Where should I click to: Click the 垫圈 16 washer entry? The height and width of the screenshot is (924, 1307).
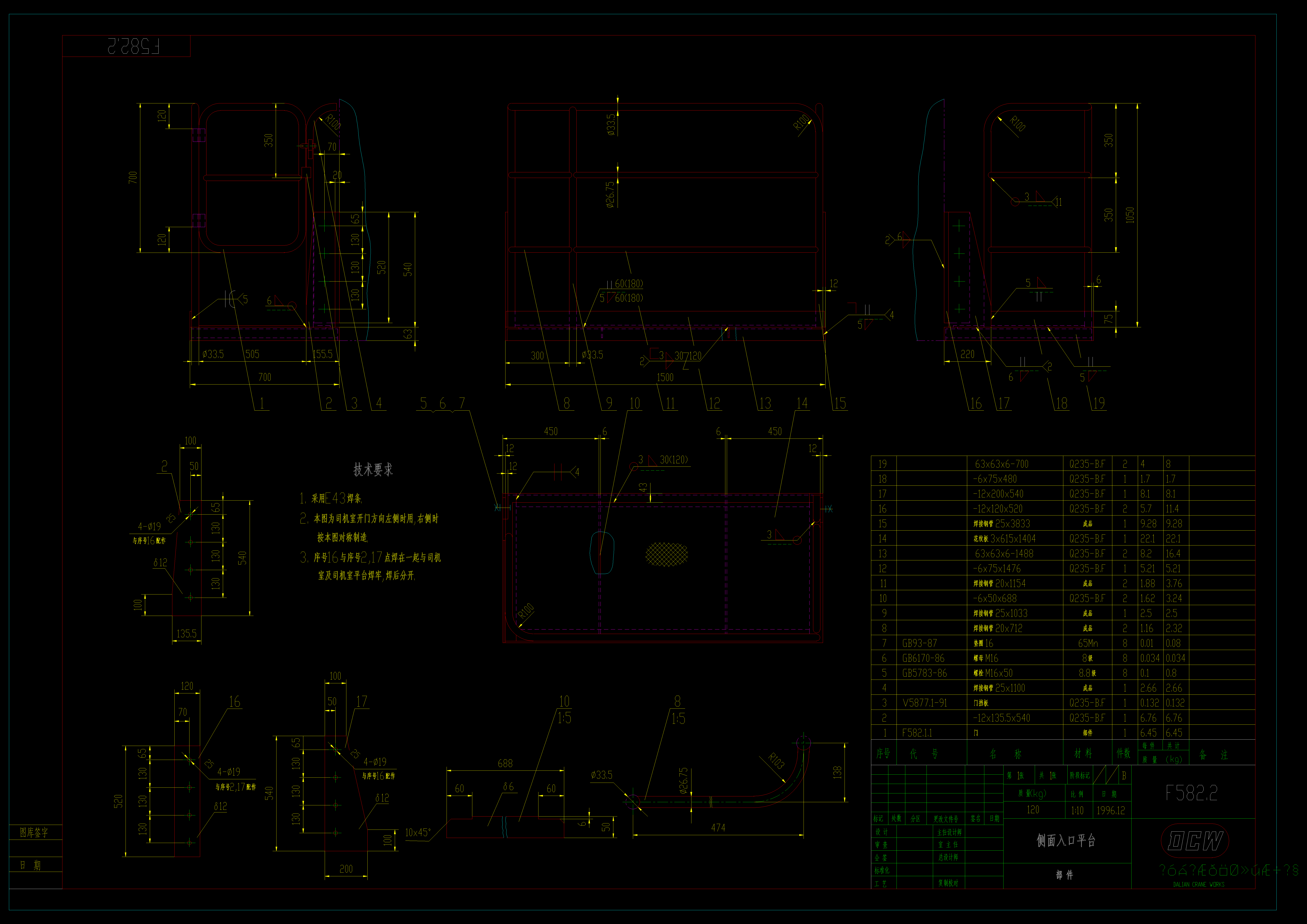[x=983, y=643]
